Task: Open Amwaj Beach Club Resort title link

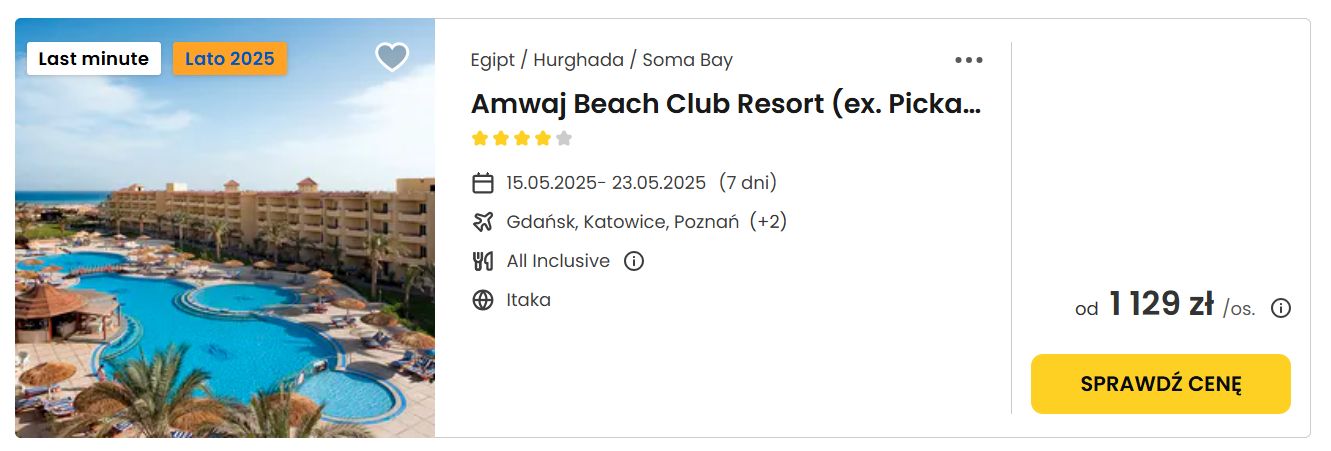Action: (x=726, y=104)
